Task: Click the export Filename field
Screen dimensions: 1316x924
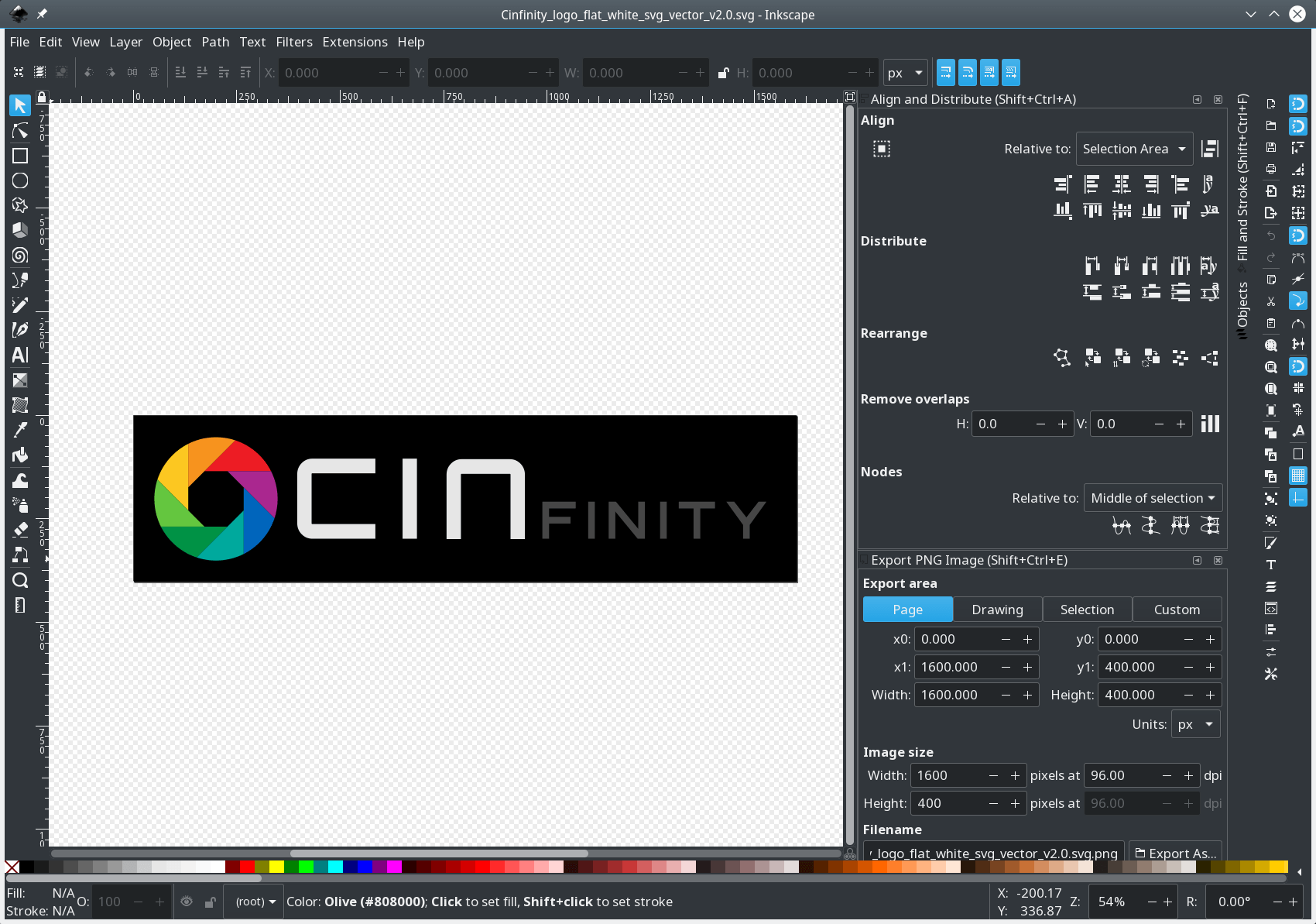Action: click(x=993, y=853)
